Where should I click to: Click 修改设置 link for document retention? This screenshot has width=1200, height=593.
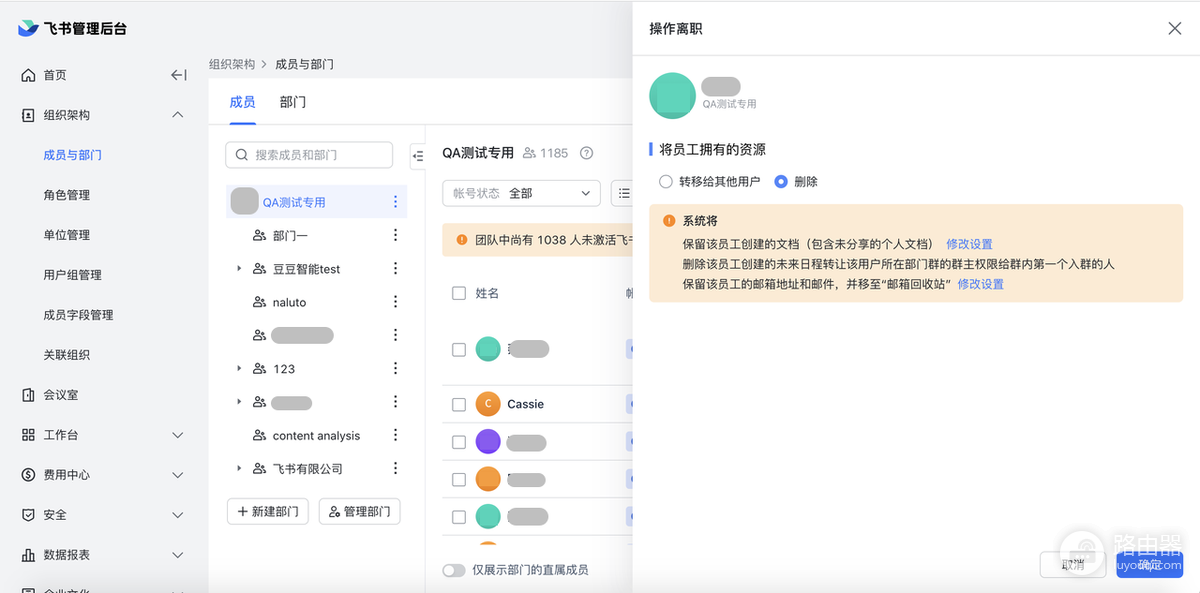click(x=969, y=244)
